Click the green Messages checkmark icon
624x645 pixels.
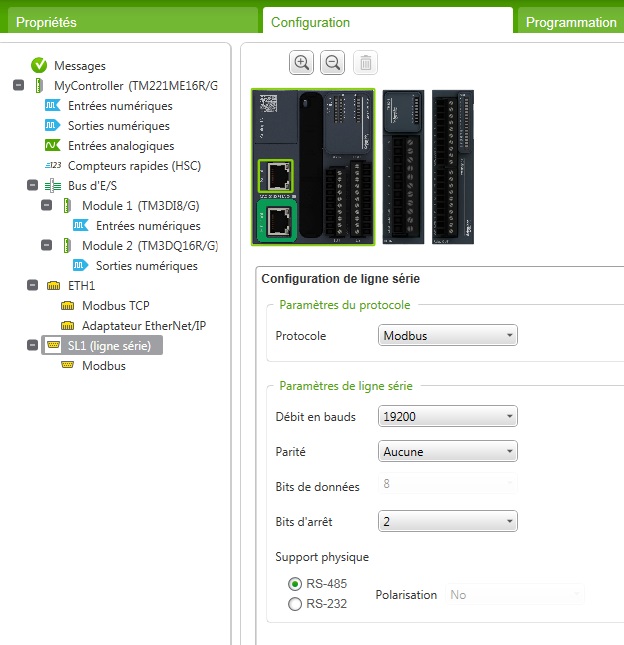(x=39, y=65)
